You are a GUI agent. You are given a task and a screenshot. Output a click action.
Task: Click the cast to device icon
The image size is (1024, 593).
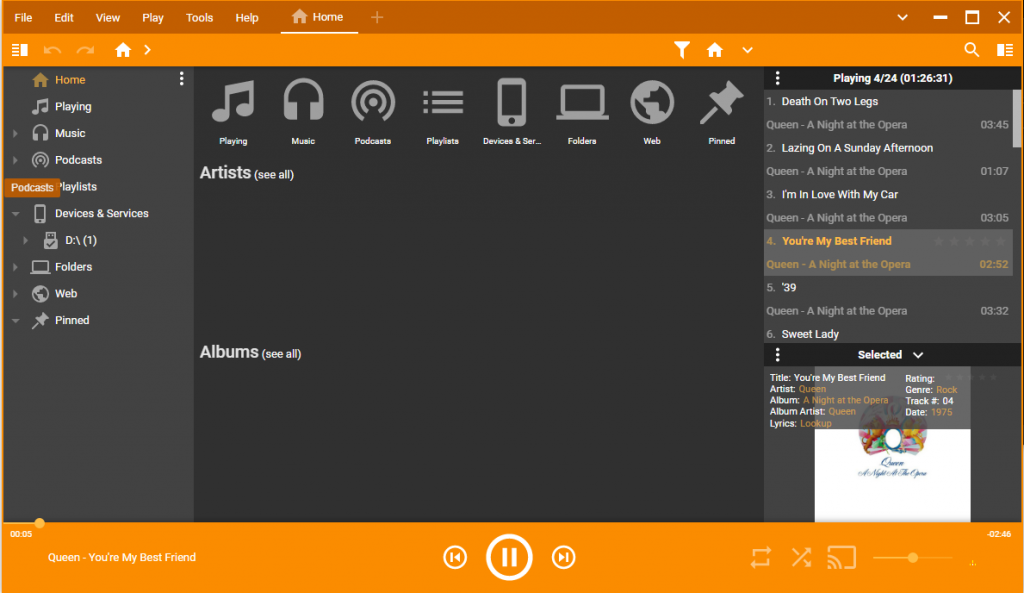pos(842,558)
